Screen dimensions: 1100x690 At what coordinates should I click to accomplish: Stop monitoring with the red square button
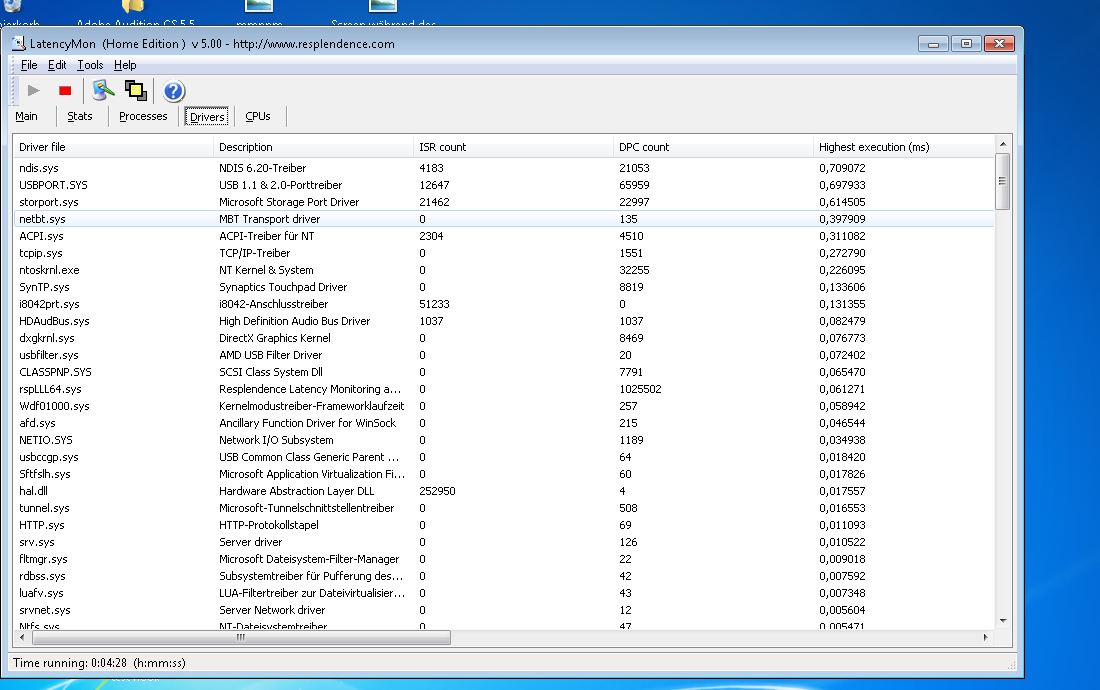point(65,90)
